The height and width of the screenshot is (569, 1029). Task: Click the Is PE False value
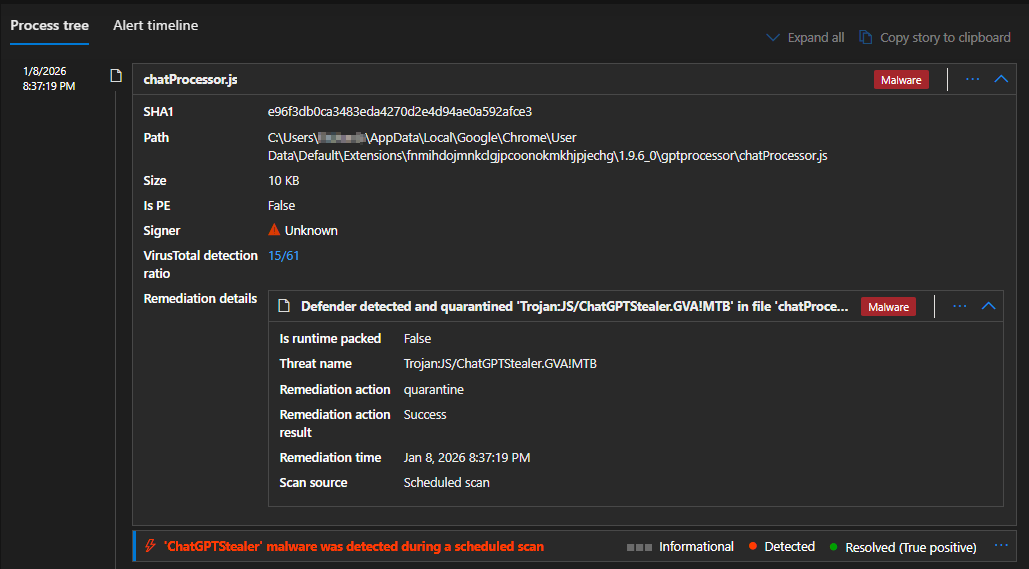[282, 205]
